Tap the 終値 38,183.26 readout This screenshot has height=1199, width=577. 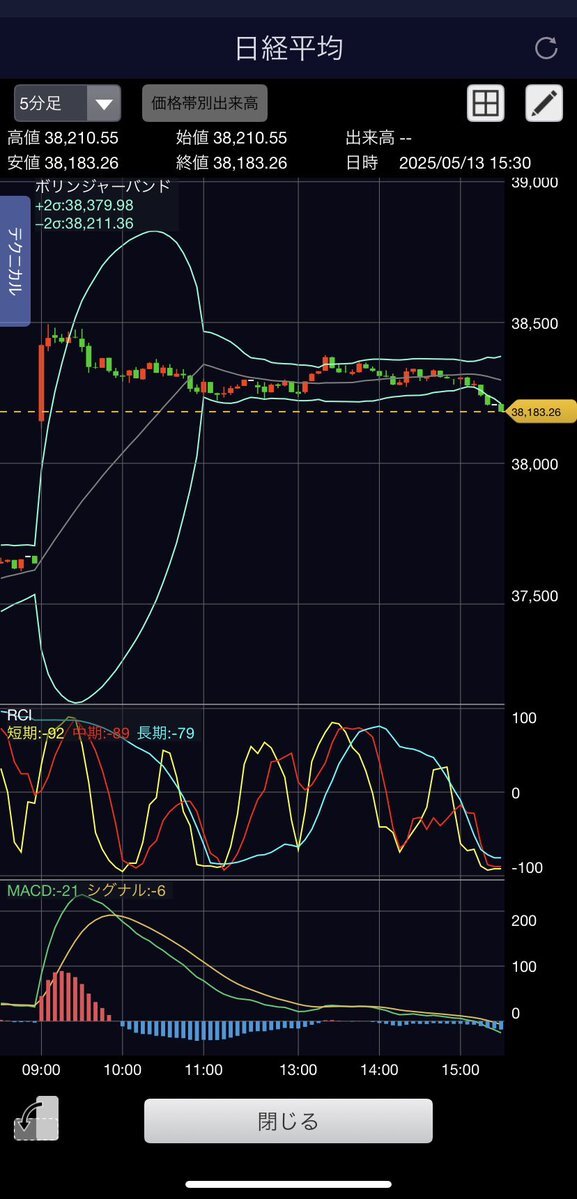232,163
